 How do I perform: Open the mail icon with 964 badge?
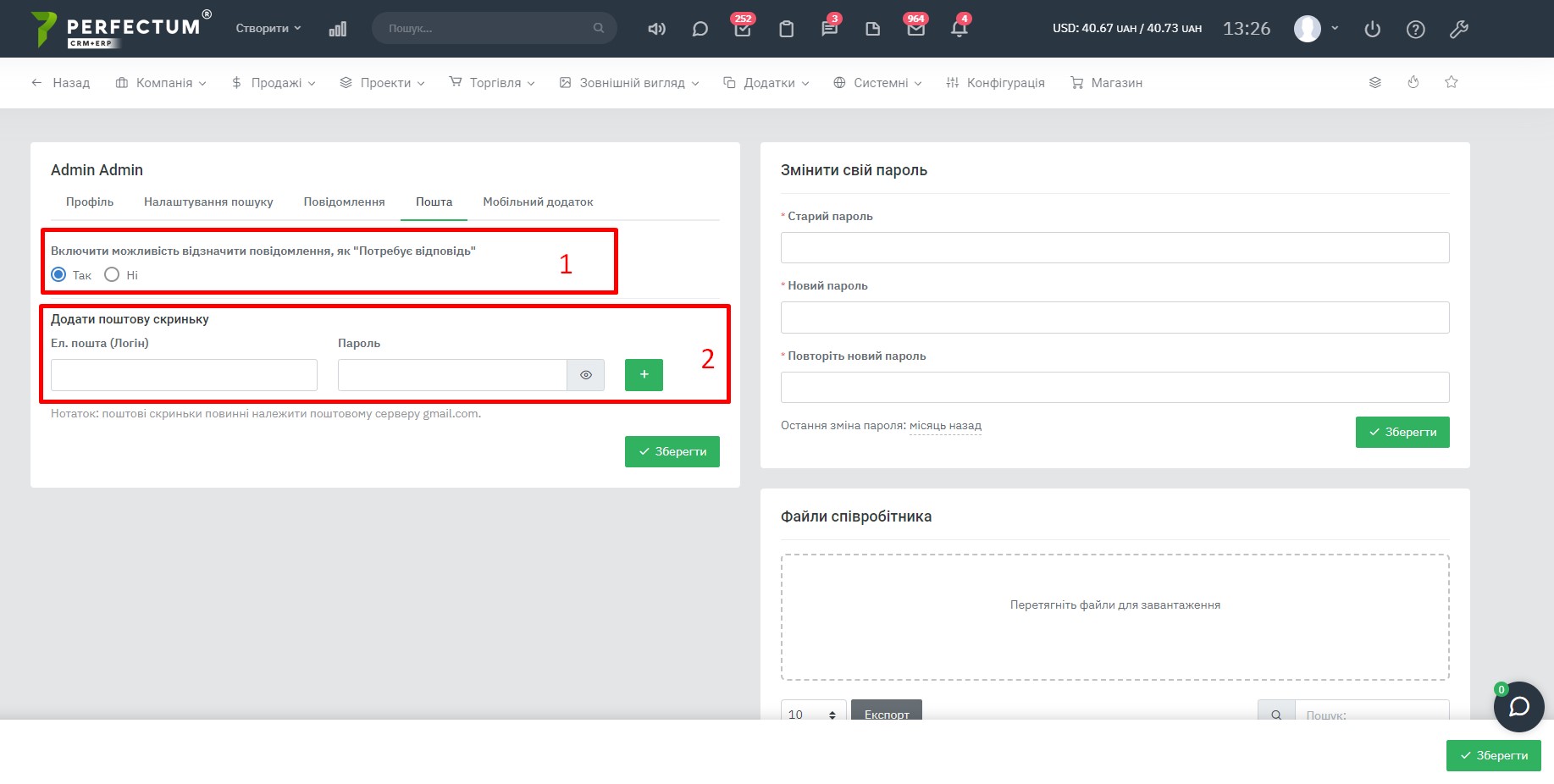pyautogui.click(x=915, y=29)
